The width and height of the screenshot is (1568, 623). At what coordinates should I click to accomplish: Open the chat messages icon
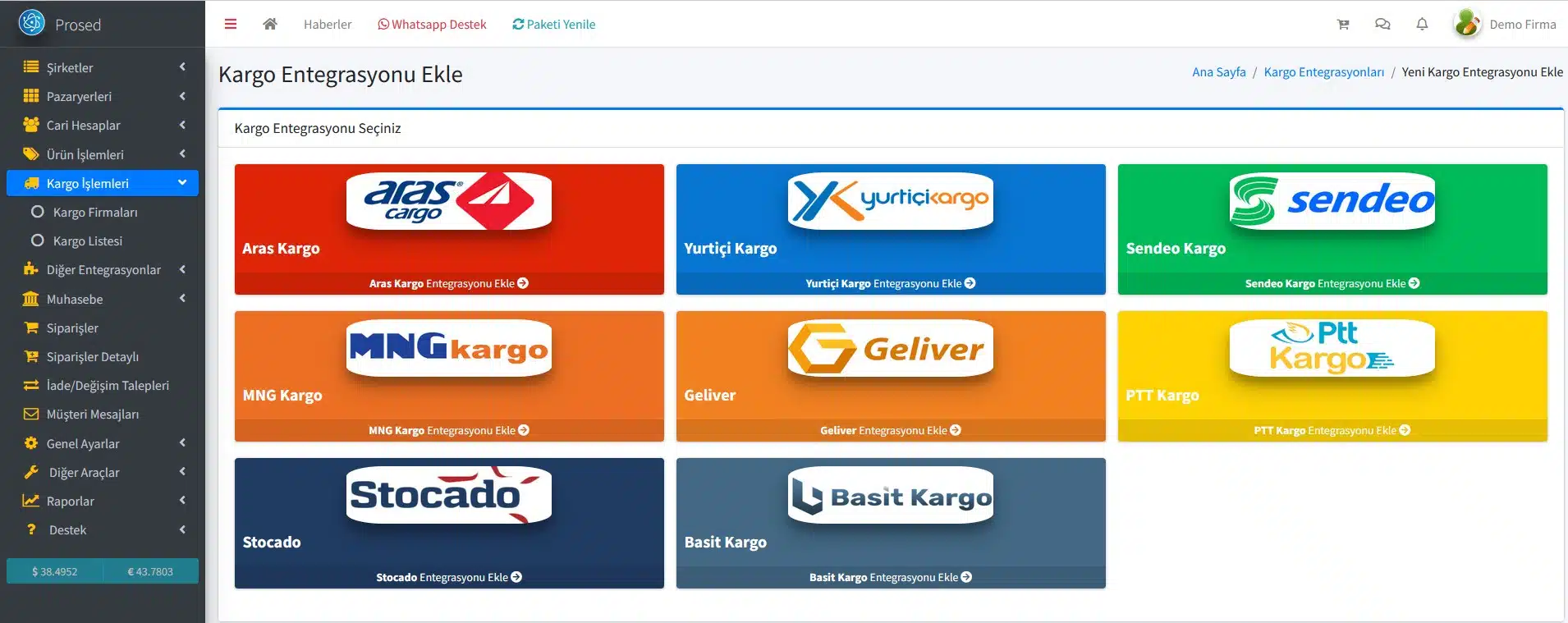pyautogui.click(x=1382, y=25)
